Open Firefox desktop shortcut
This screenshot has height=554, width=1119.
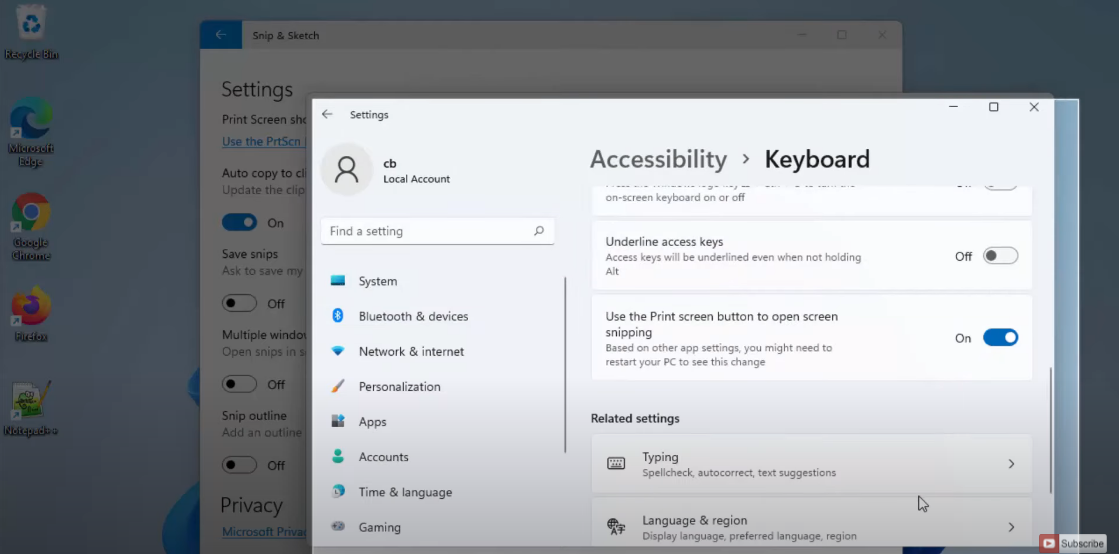coord(31,308)
